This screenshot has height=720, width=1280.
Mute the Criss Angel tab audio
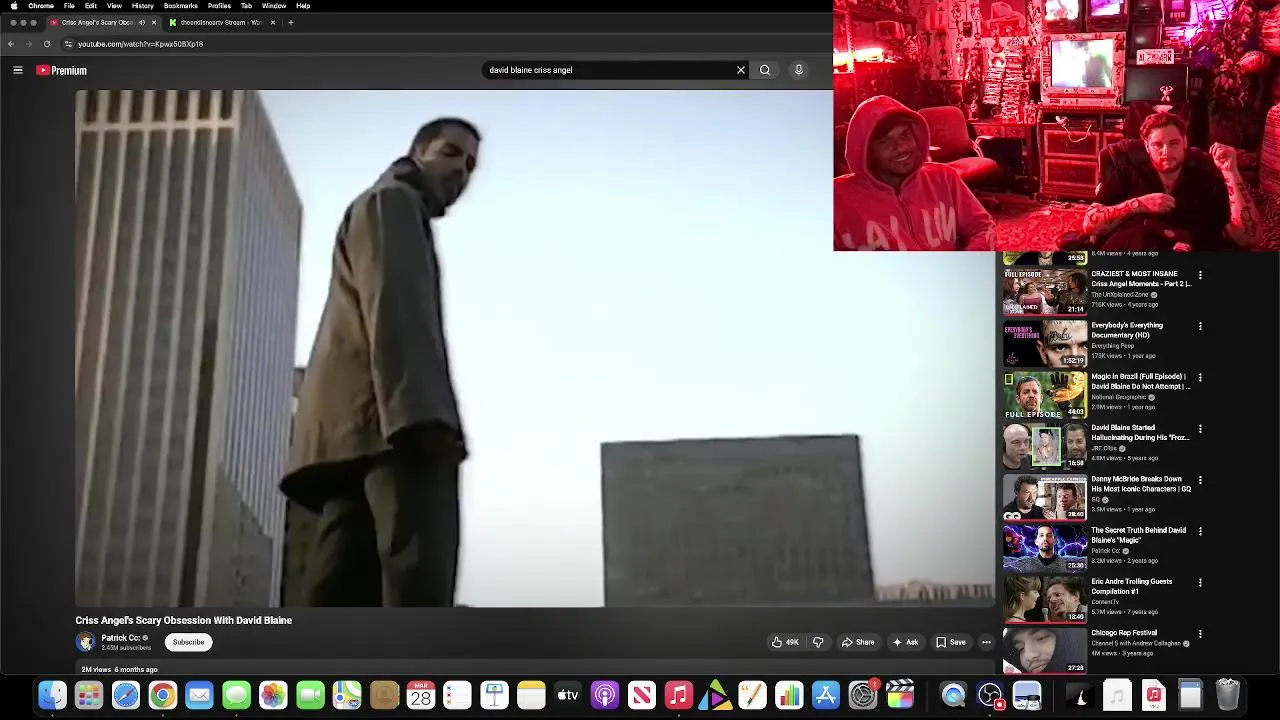click(141, 22)
